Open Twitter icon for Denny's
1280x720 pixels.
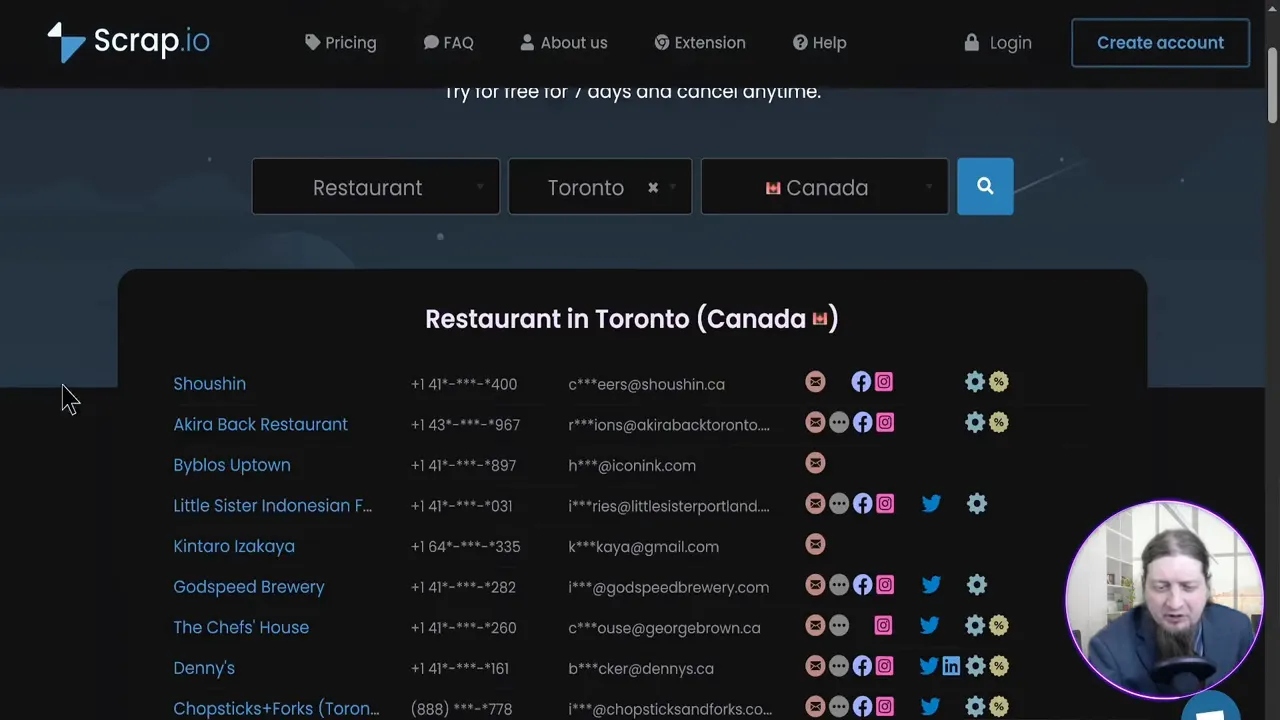tap(929, 666)
